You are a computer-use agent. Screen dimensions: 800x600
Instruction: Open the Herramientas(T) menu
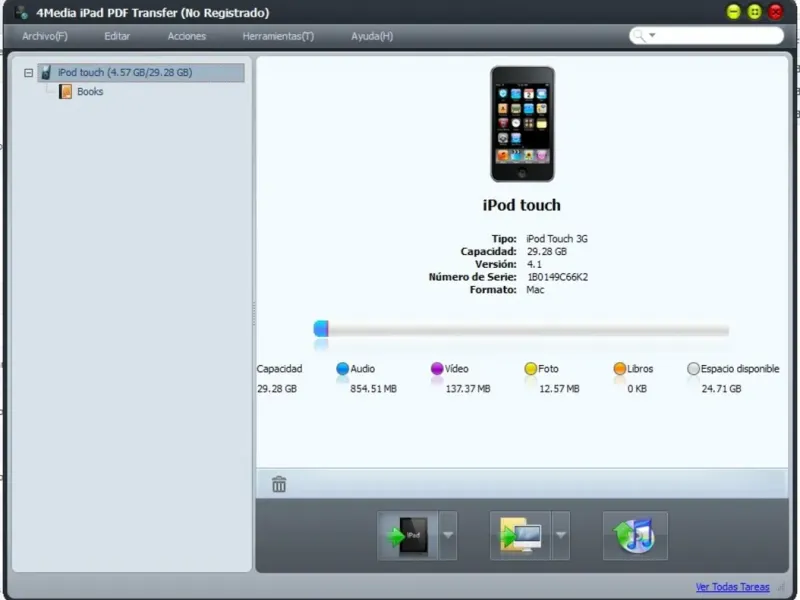(x=278, y=36)
